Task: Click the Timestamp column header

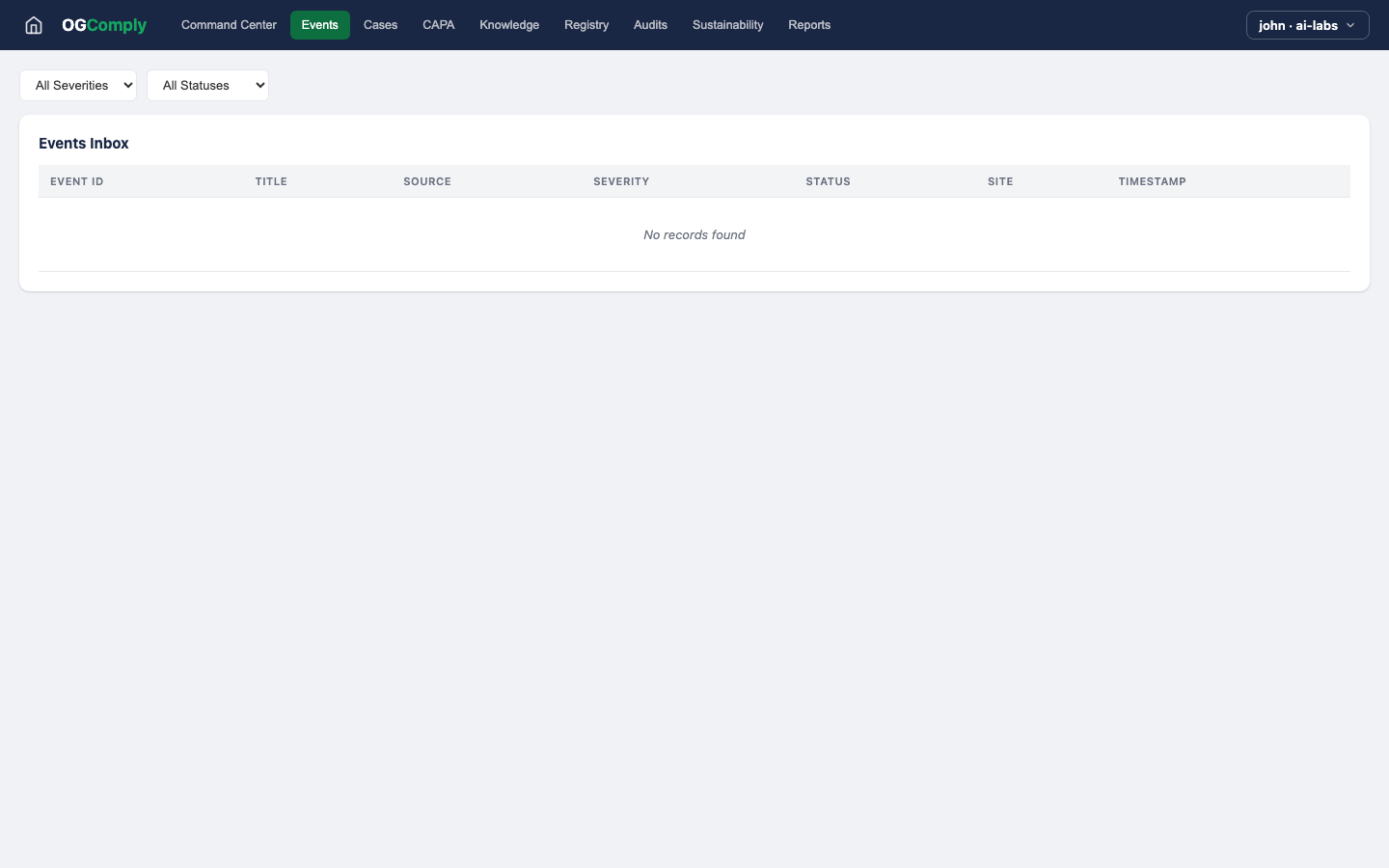Action: 1152,181
